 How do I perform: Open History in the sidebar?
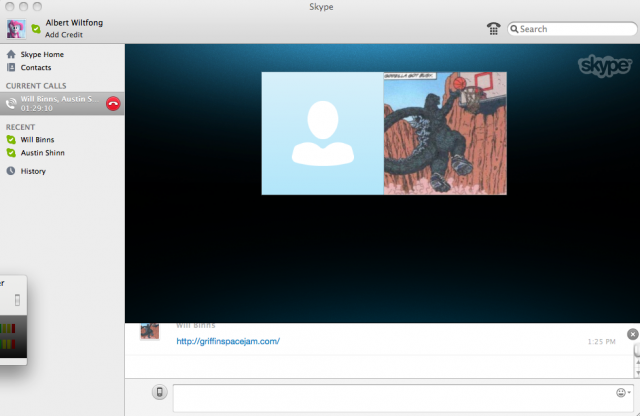(x=33, y=171)
